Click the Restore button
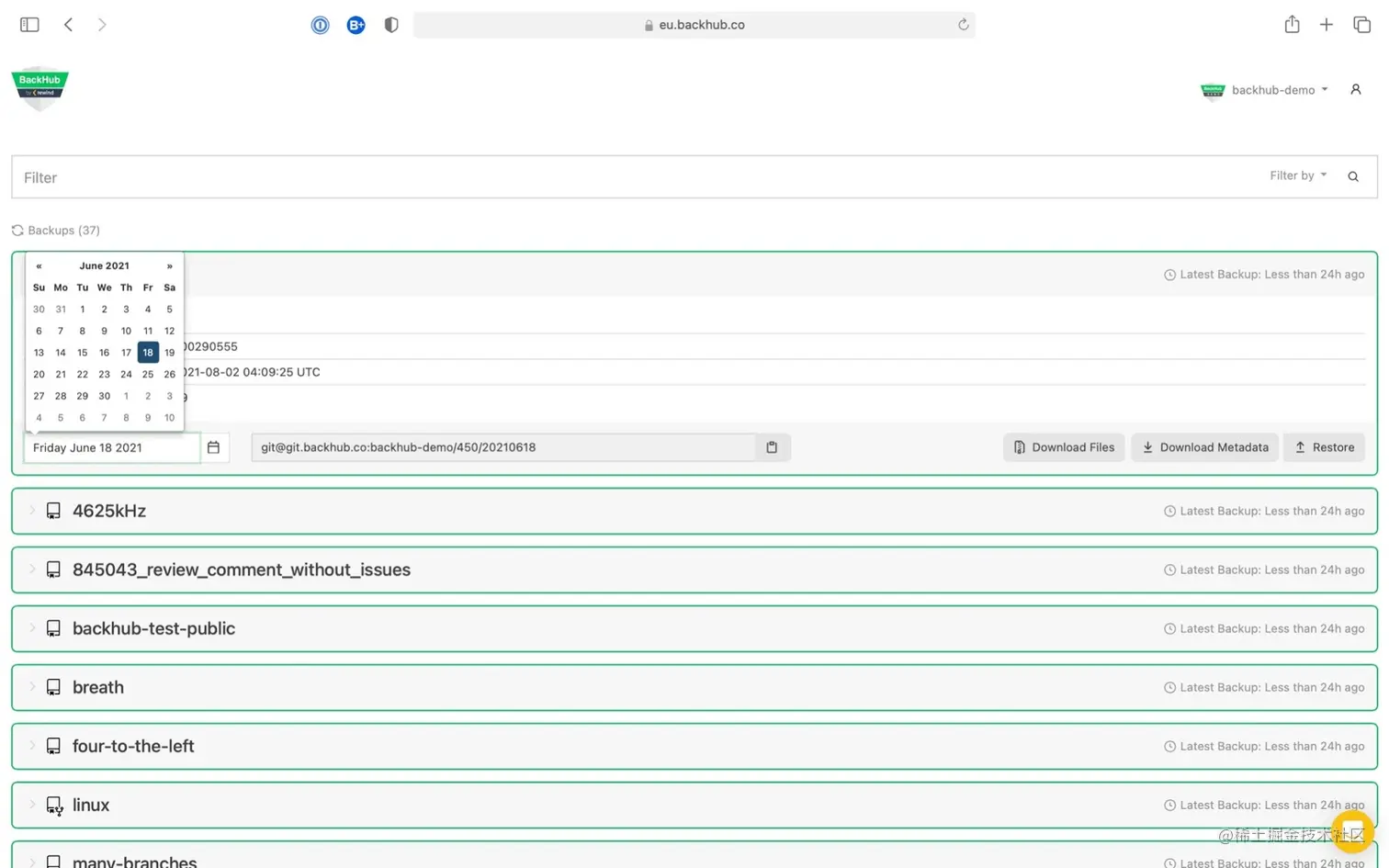Image resolution: width=1389 pixels, height=868 pixels. pos(1324,447)
